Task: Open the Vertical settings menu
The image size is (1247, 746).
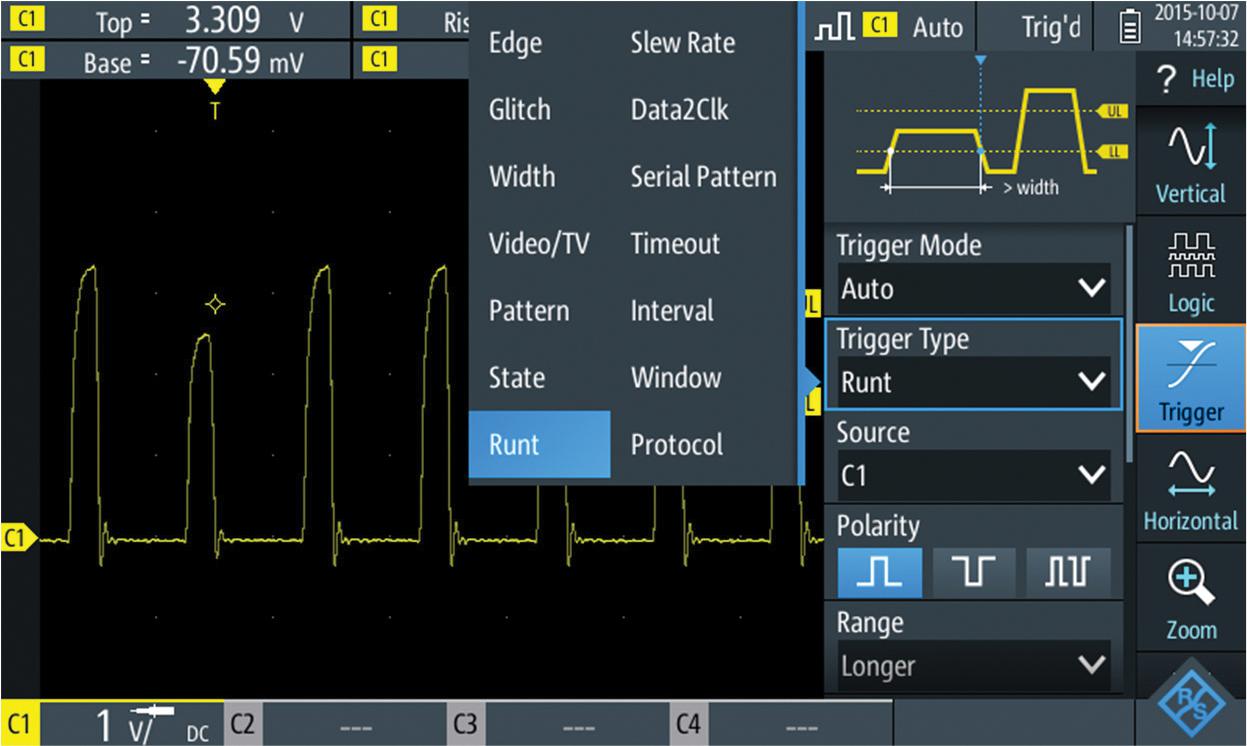Action: [1190, 160]
